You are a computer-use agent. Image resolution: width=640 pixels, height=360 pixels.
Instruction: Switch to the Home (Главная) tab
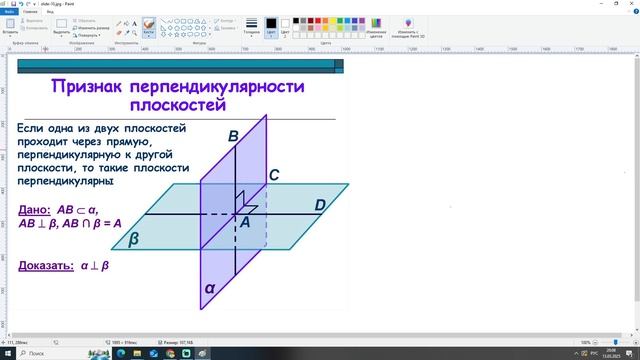point(30,11)
